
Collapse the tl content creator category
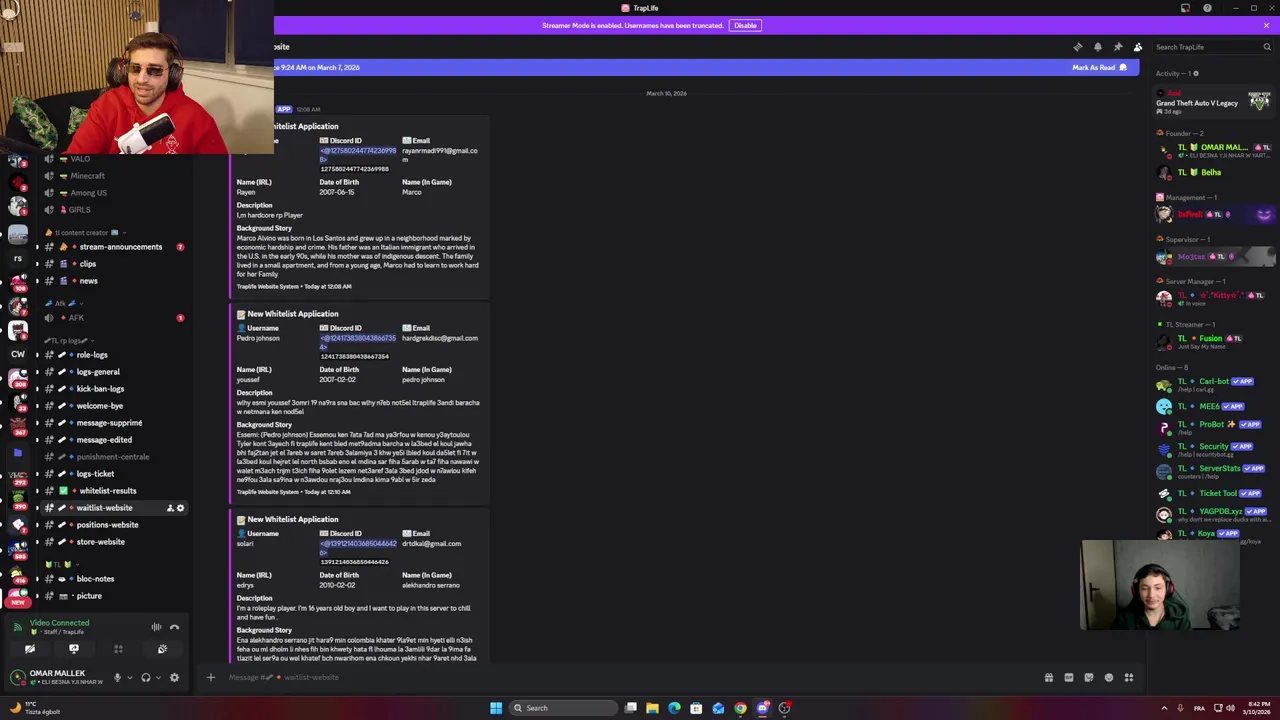82,232
